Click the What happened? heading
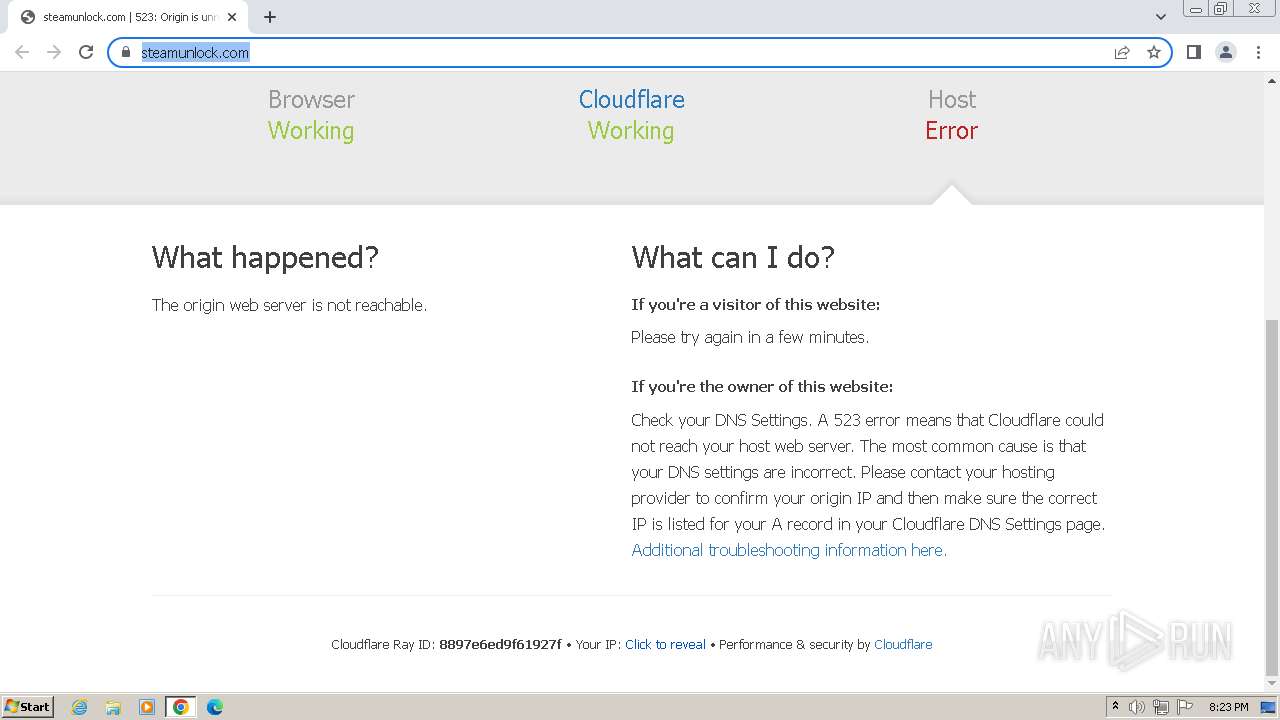 tap(265, 257)
